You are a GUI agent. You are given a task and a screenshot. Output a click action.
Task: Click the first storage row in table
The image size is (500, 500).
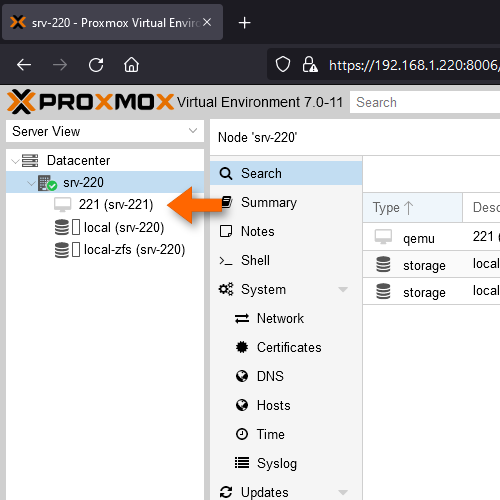point(431,265)
